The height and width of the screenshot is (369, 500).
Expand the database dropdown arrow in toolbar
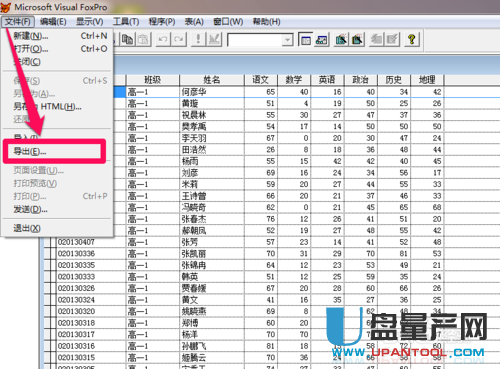click(x=287, y=40)
